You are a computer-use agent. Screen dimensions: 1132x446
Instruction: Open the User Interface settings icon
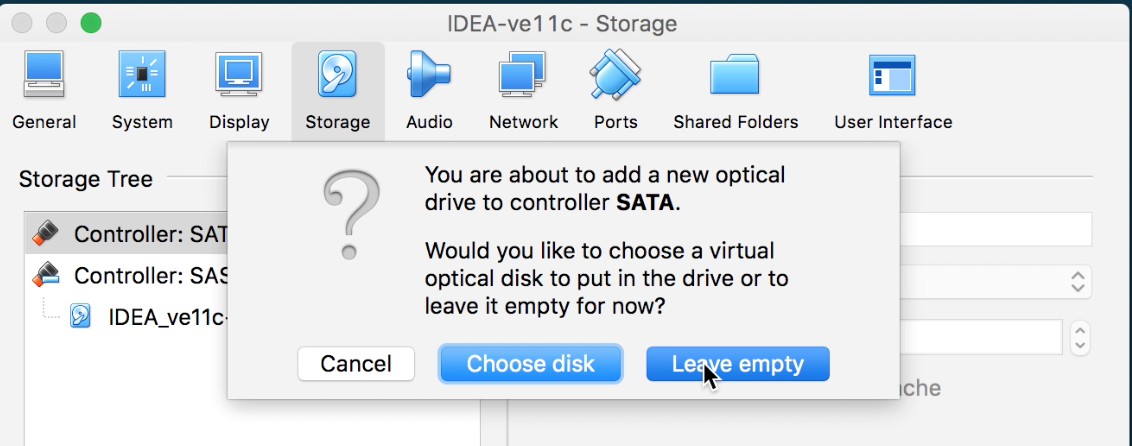click(893, 91)
